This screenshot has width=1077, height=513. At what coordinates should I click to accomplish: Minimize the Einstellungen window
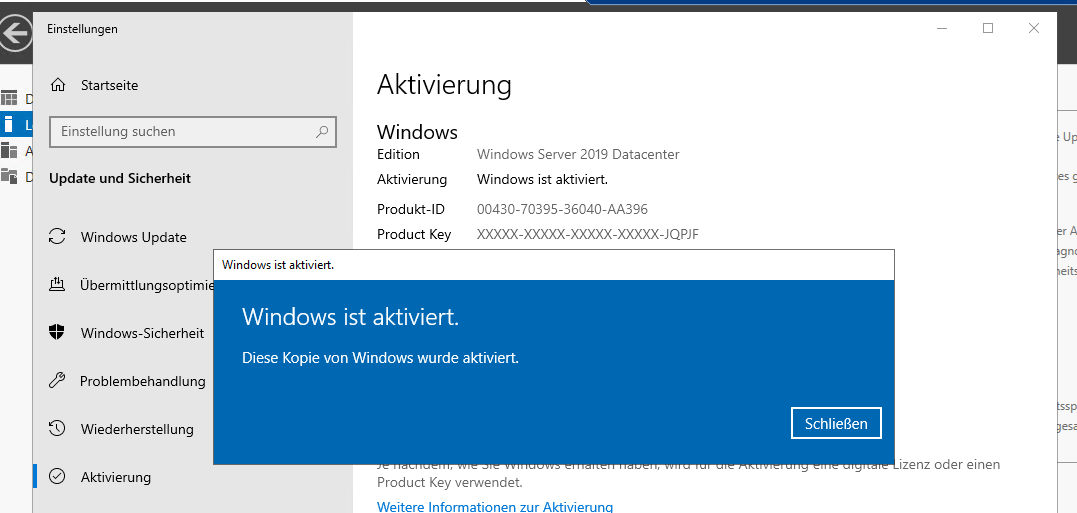tap(942, 28)
